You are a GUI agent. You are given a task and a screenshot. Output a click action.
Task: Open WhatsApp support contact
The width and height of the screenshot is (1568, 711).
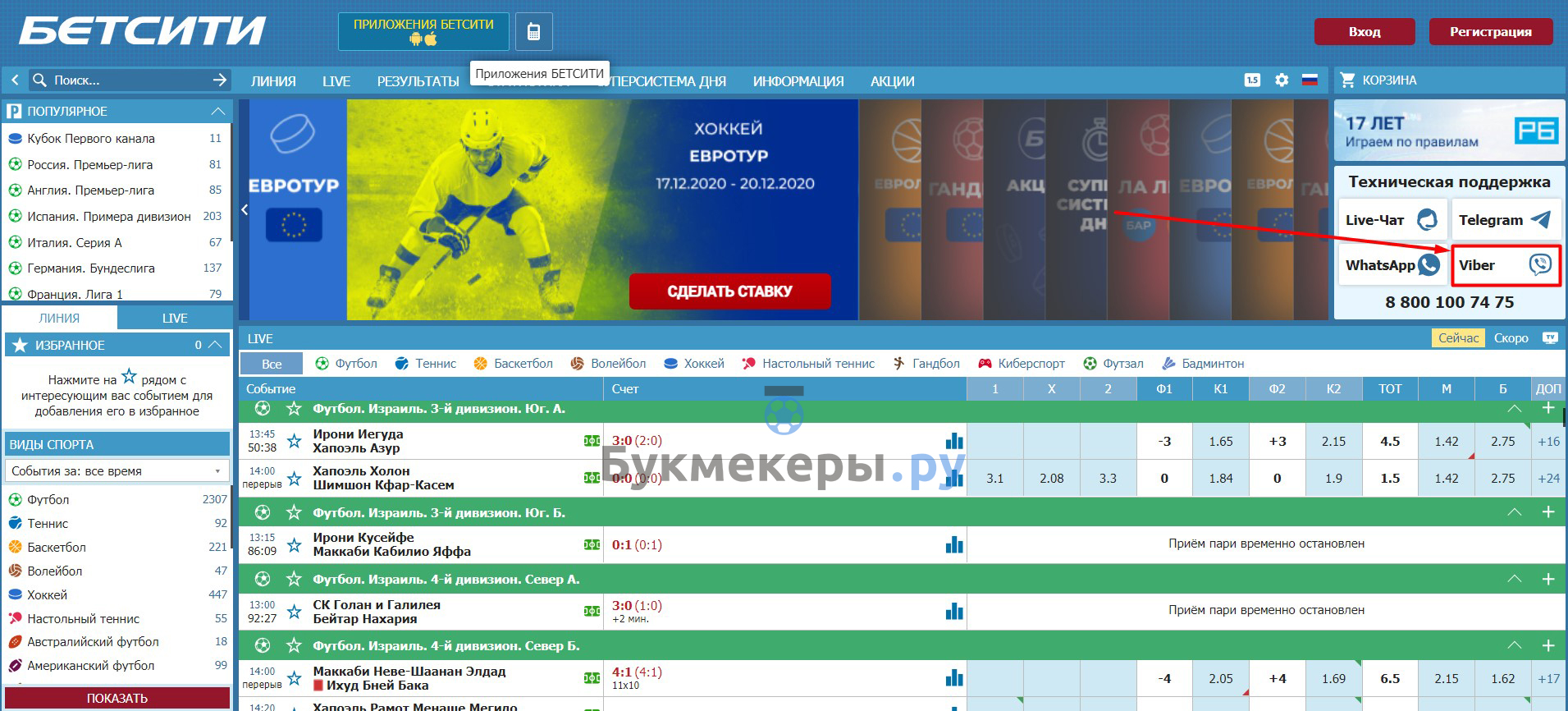[1392, 265]
